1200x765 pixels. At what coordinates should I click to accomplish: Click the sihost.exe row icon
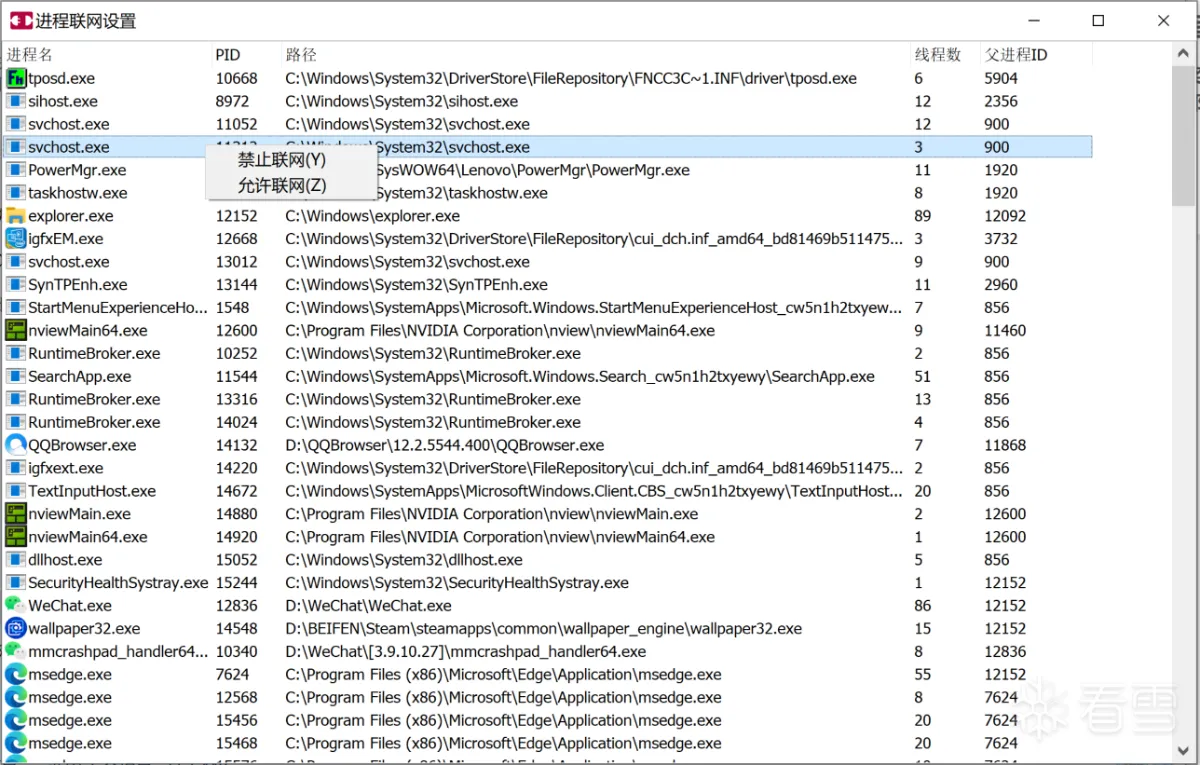point(16,101)
